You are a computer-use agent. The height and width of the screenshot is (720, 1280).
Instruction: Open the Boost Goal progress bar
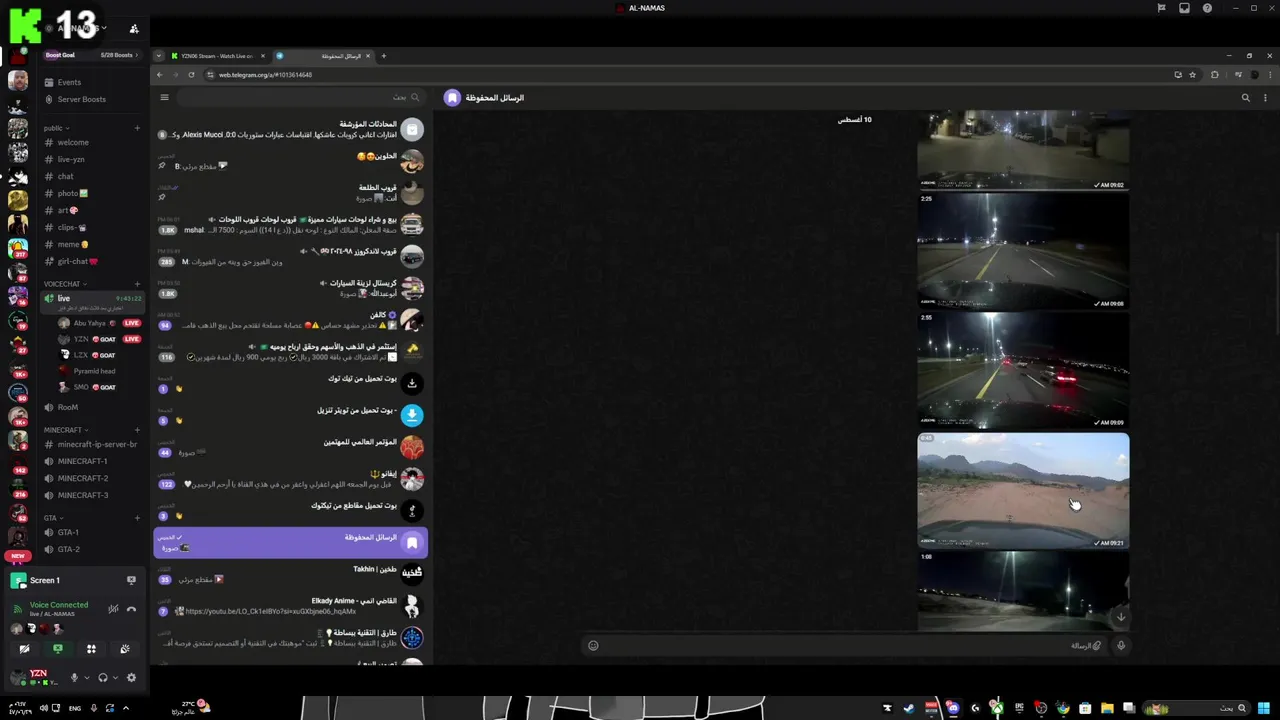click(x=92, y=55)
